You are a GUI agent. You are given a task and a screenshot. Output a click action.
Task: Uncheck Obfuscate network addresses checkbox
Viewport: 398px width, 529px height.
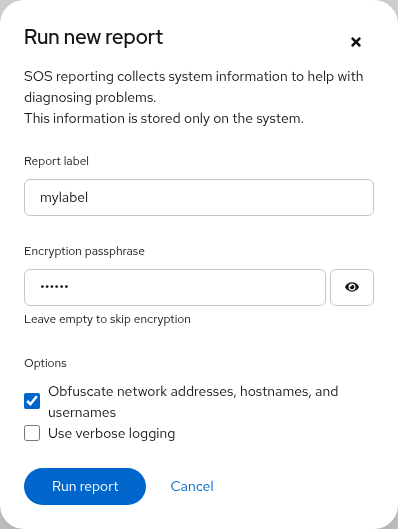click(32, 401)
